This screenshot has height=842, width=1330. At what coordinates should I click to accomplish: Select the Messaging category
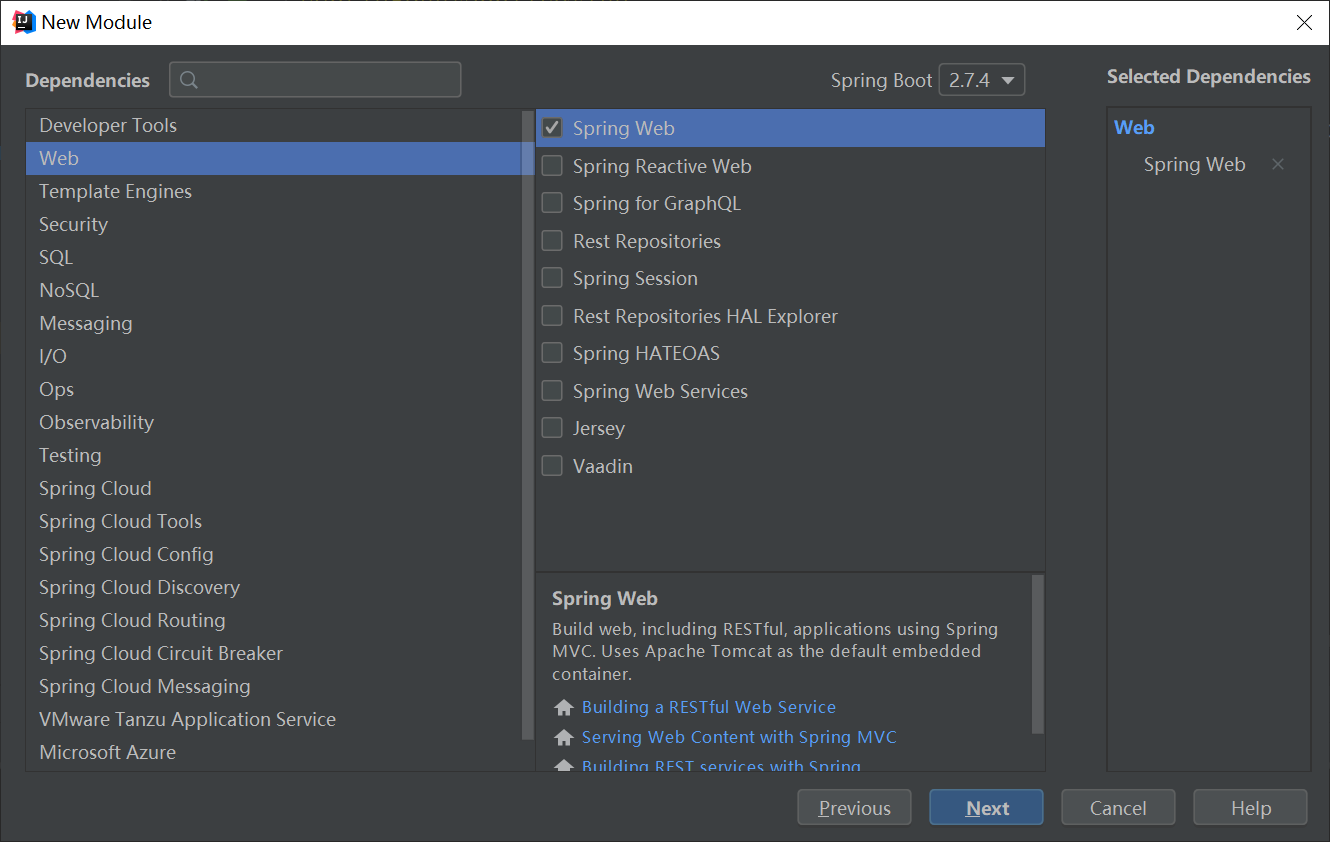(x=274, y=323)
